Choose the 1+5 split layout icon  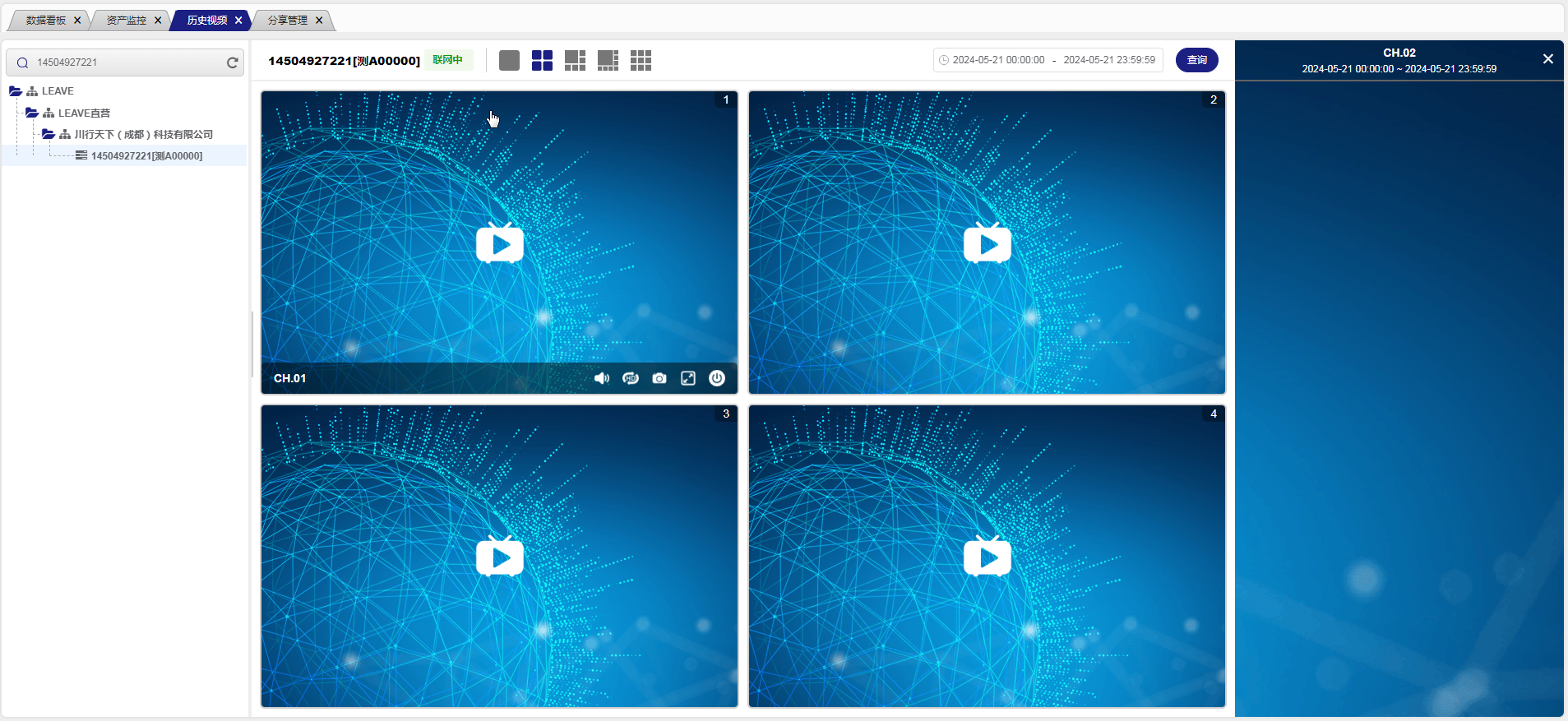click(575, 60)
